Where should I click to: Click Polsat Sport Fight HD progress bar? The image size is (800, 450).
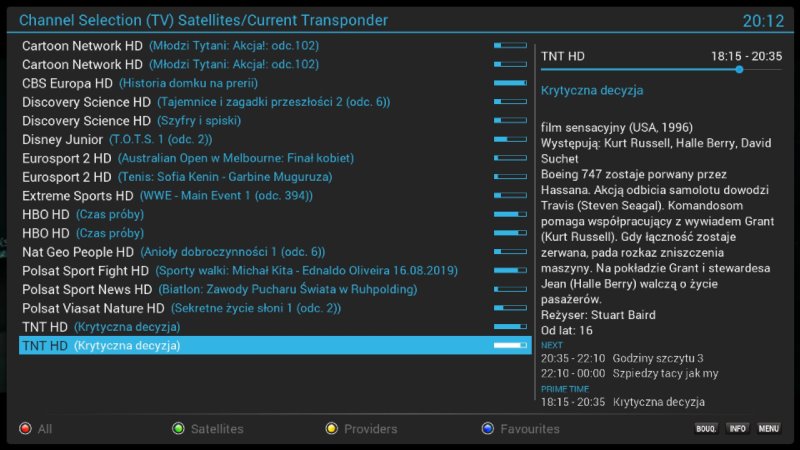click(510, 270)
